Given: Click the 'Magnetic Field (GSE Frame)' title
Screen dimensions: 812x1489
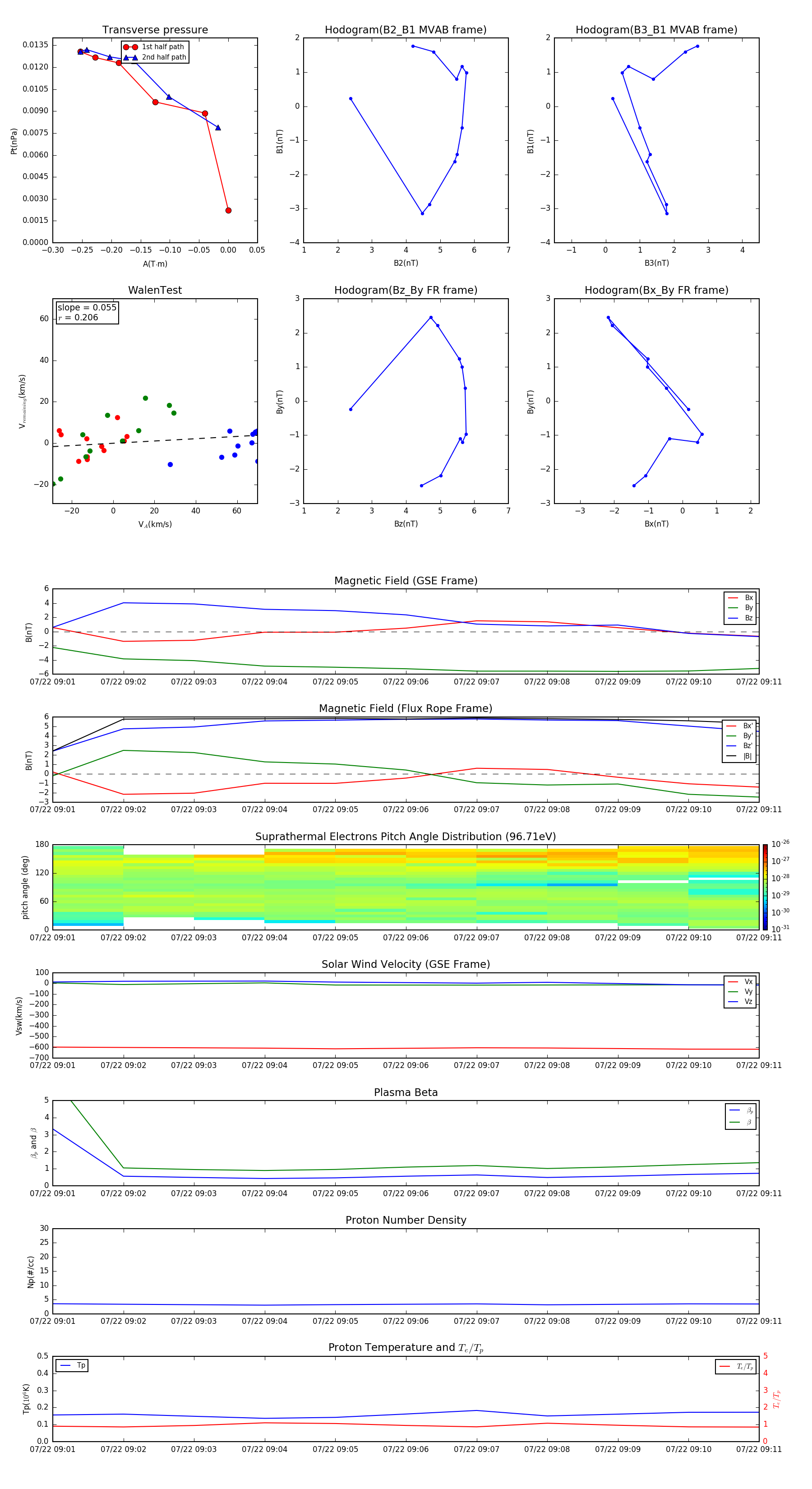Looking at the screenshot, I should tap(406, 581).
